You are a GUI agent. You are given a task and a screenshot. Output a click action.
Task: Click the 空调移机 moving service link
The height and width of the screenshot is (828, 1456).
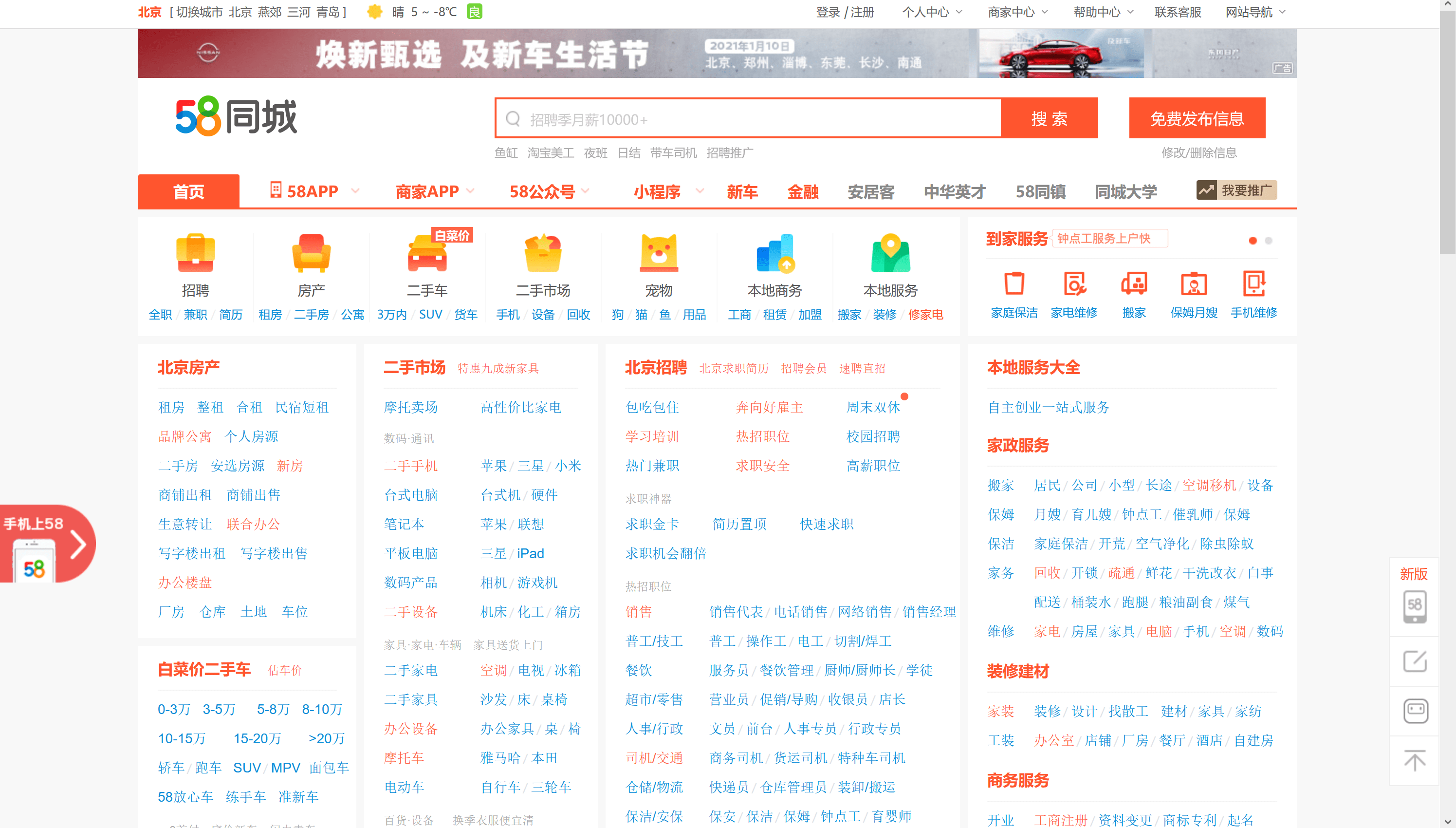pos(1209,485)
